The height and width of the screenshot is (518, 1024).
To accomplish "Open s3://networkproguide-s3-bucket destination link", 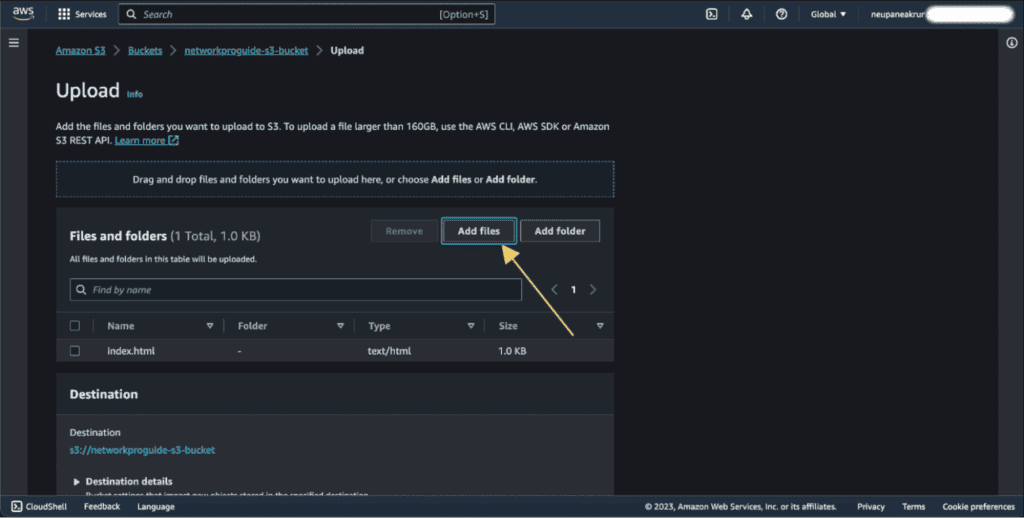I will click(142, 450).
